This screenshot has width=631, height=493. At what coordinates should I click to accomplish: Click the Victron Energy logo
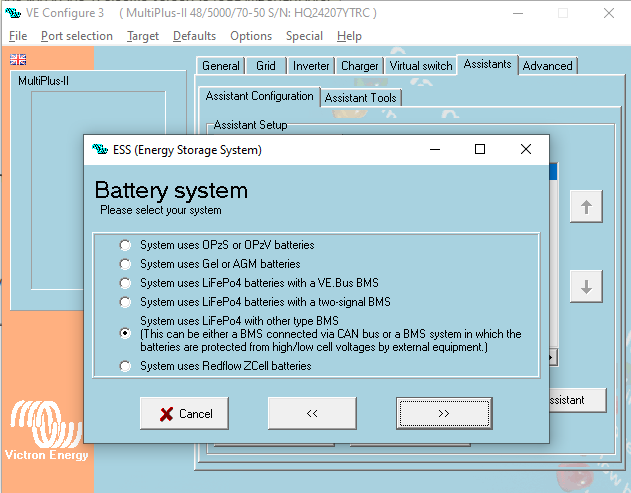click(46, 431)
